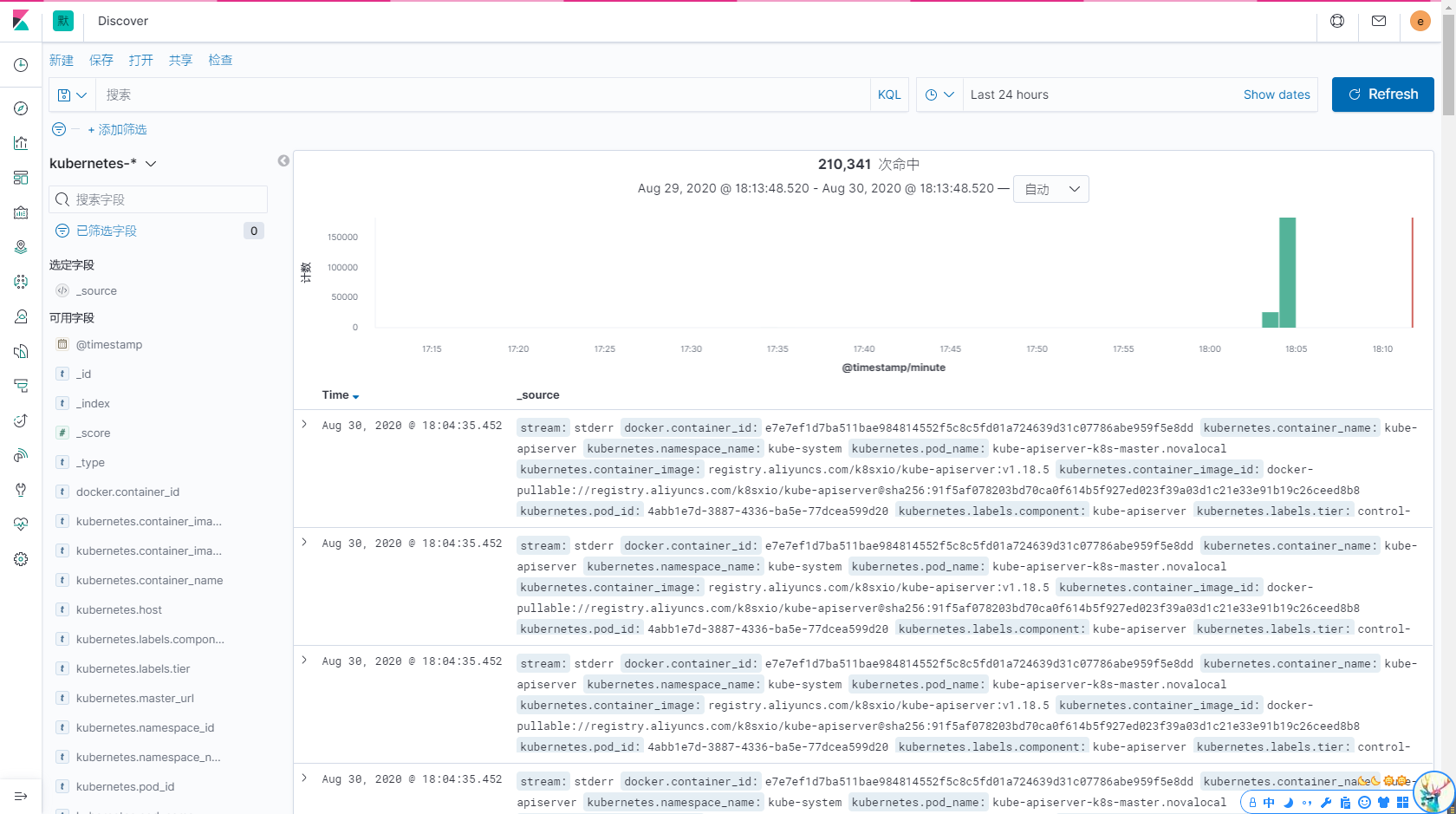The height and width of the screenshot is (814, 1456).
Task: Toggle KQL query language switch
Action: 889,94
